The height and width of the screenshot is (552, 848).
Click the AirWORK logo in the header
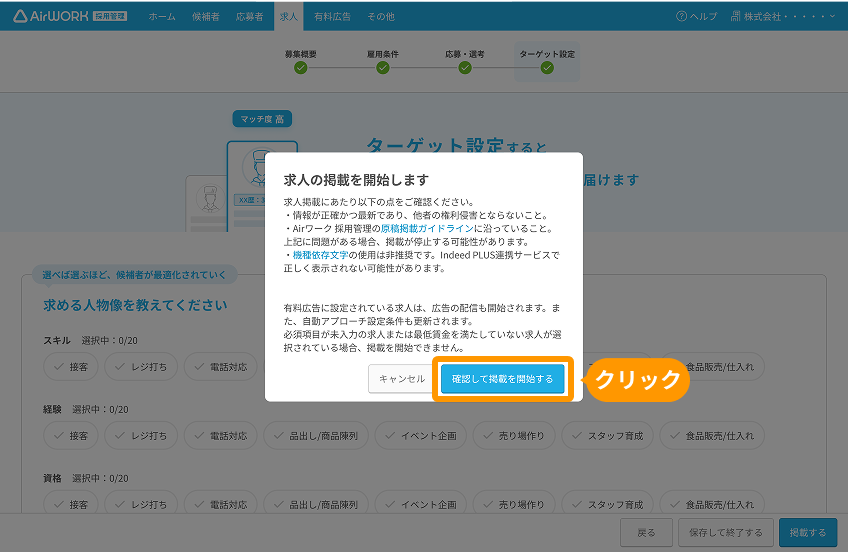click(70, 16)
